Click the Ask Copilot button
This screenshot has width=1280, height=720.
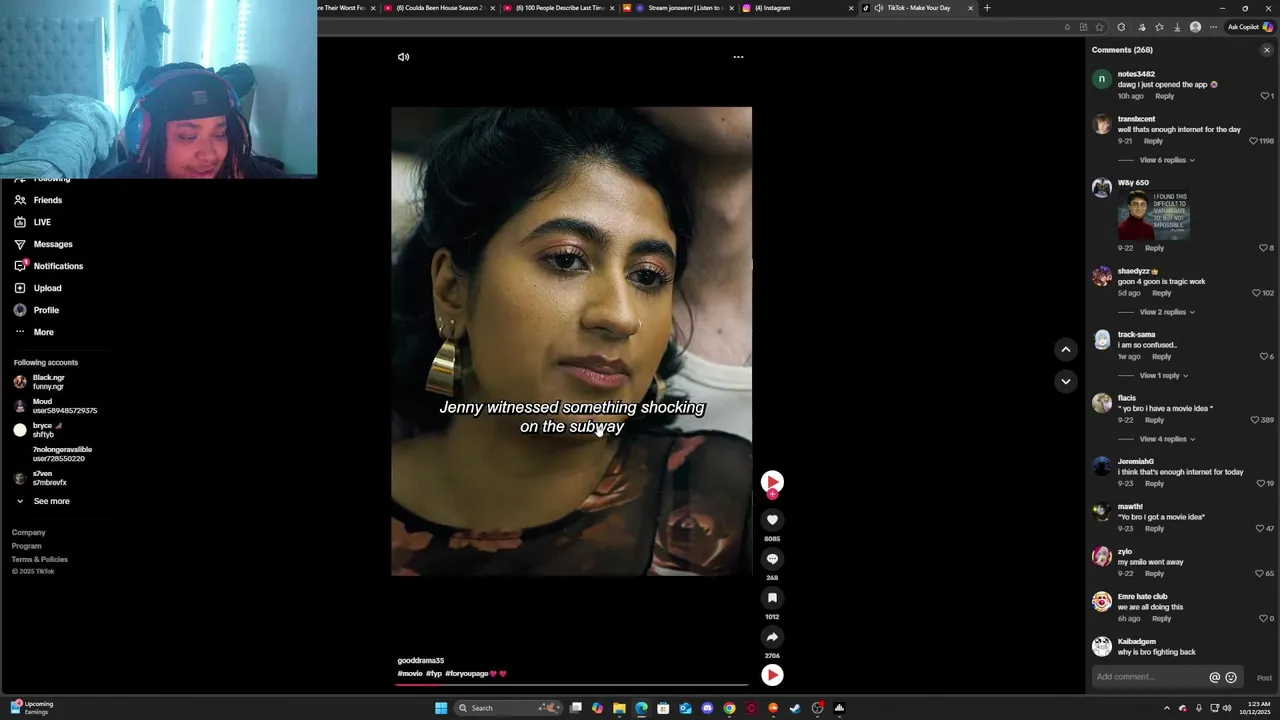[1250, 27]
